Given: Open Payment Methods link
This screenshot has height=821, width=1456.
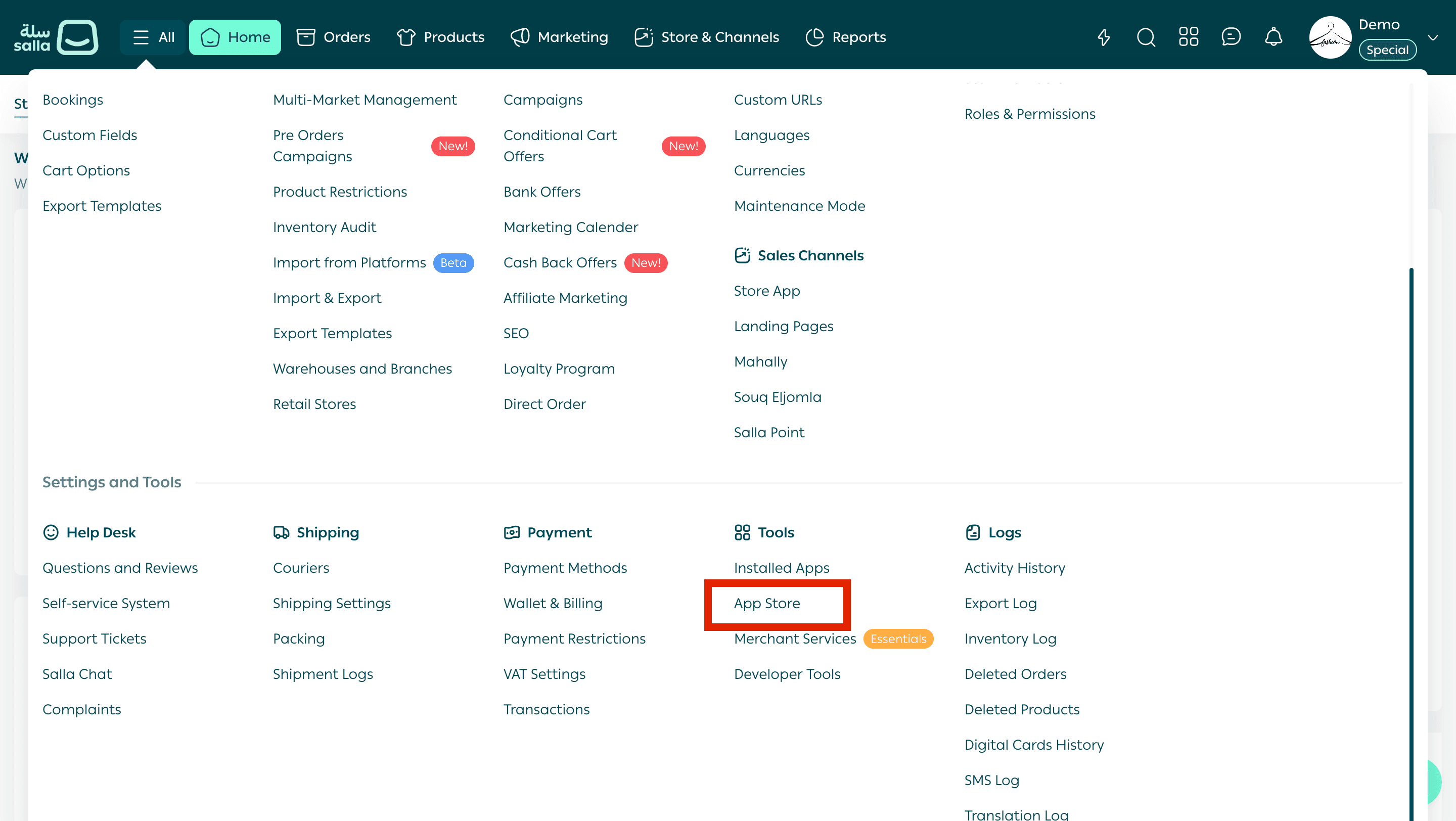Looking at the screenshot, I should point(565,568).
